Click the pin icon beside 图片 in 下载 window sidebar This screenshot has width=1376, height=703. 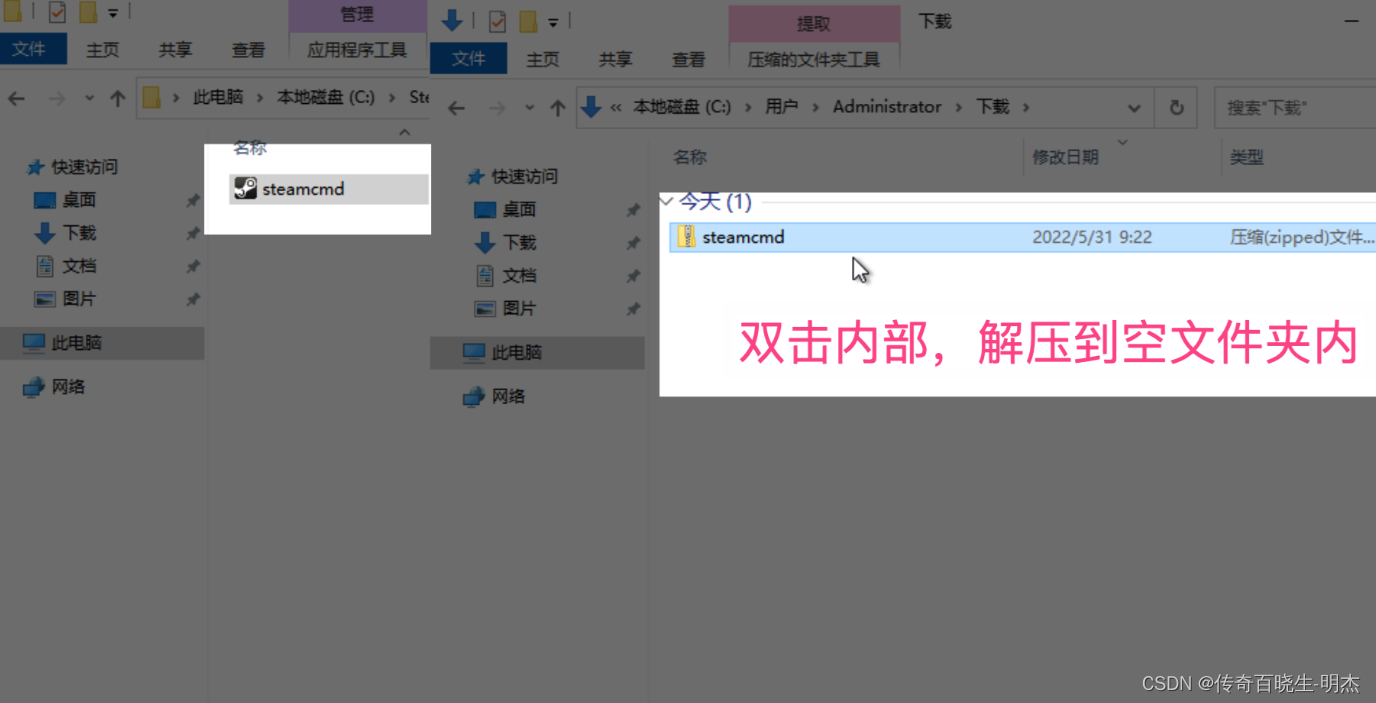pyautogui.click(x=633, y=309)
